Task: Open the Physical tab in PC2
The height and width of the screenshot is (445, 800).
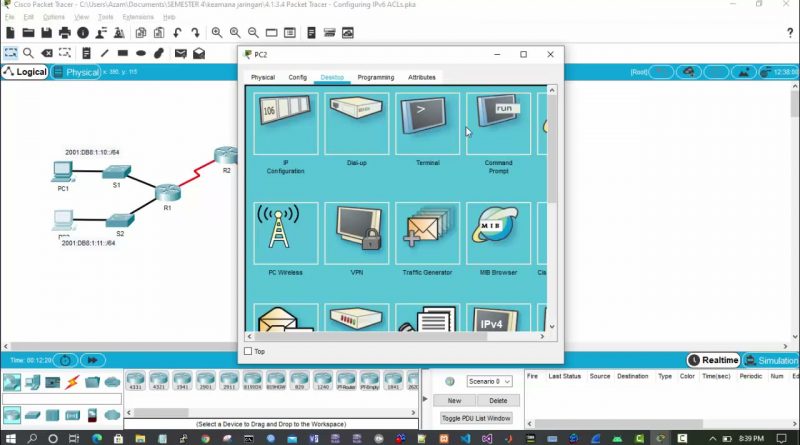Action: pos(263,77)
